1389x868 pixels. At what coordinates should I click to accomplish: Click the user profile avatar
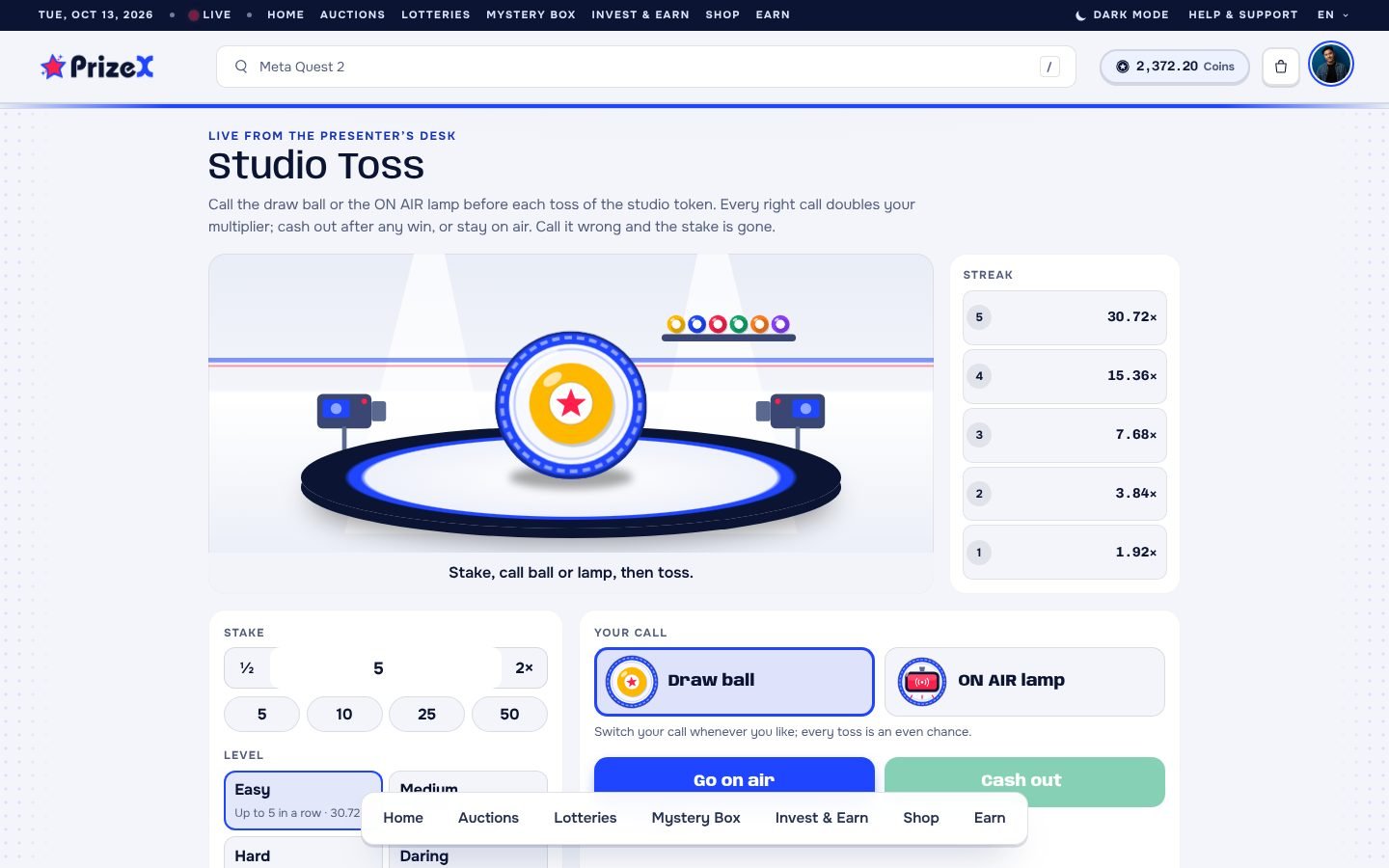[1331, 65]
